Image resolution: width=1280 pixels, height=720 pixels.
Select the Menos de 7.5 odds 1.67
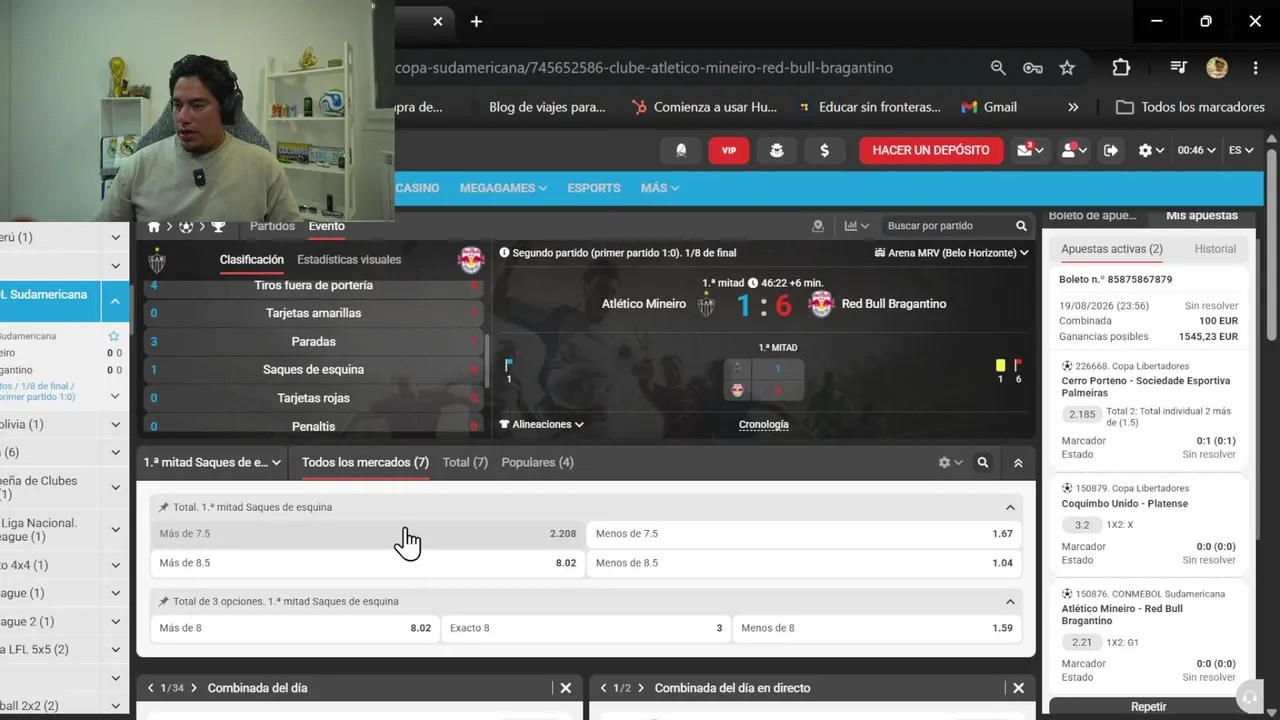(x=805, y=534)
